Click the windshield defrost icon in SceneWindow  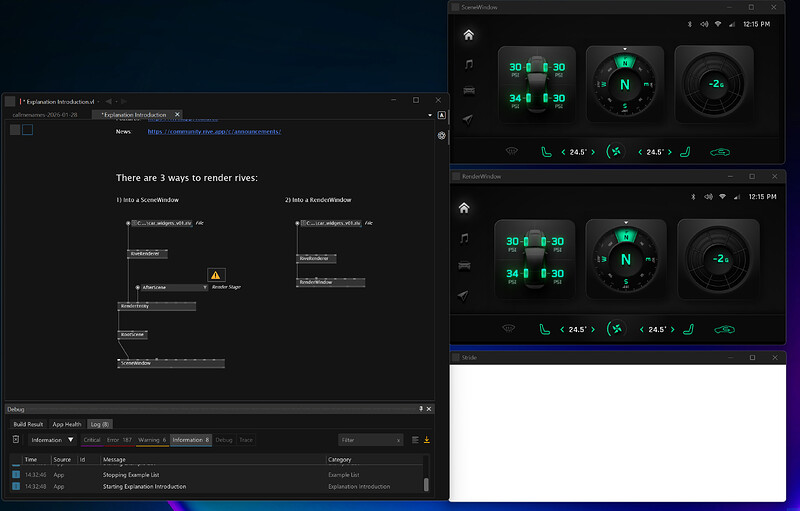pyautogui.click(x=511, y=152)
